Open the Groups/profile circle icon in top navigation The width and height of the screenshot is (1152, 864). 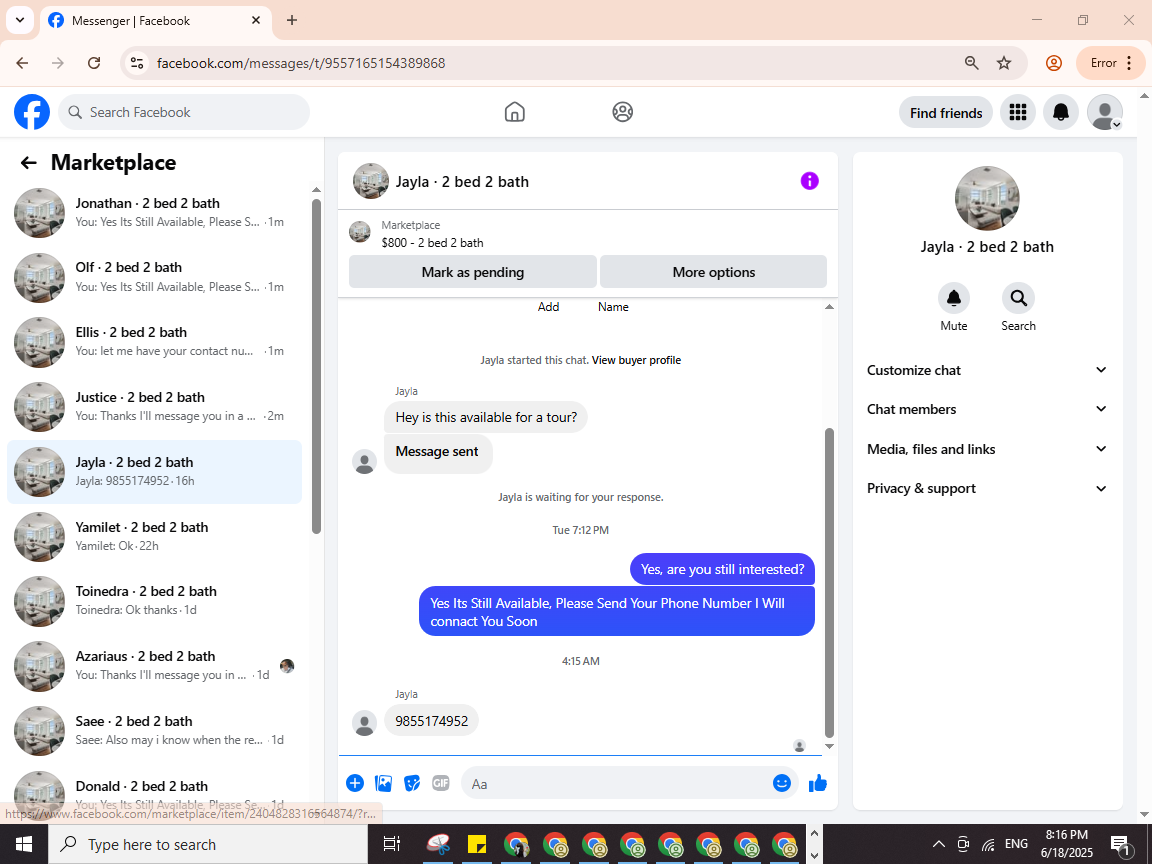(622, 112)
